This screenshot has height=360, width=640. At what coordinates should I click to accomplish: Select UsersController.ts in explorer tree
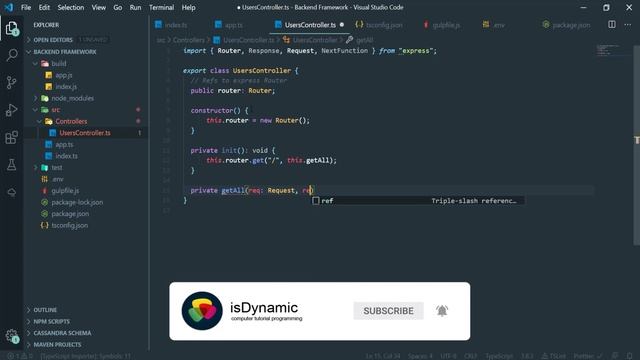tap(85, 133)
